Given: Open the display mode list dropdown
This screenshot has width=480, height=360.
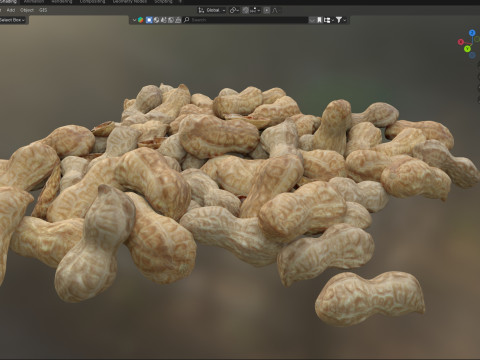Looking at the screenshot, I should pyautogui.click(x=329, y=20).
